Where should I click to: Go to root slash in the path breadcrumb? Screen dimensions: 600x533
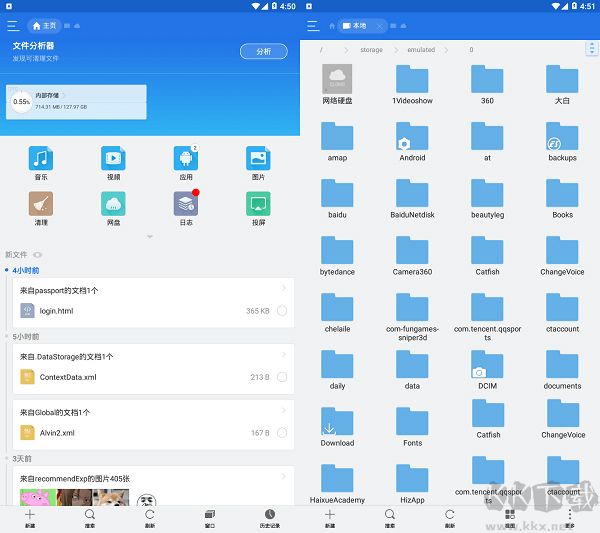coord(321,50)
